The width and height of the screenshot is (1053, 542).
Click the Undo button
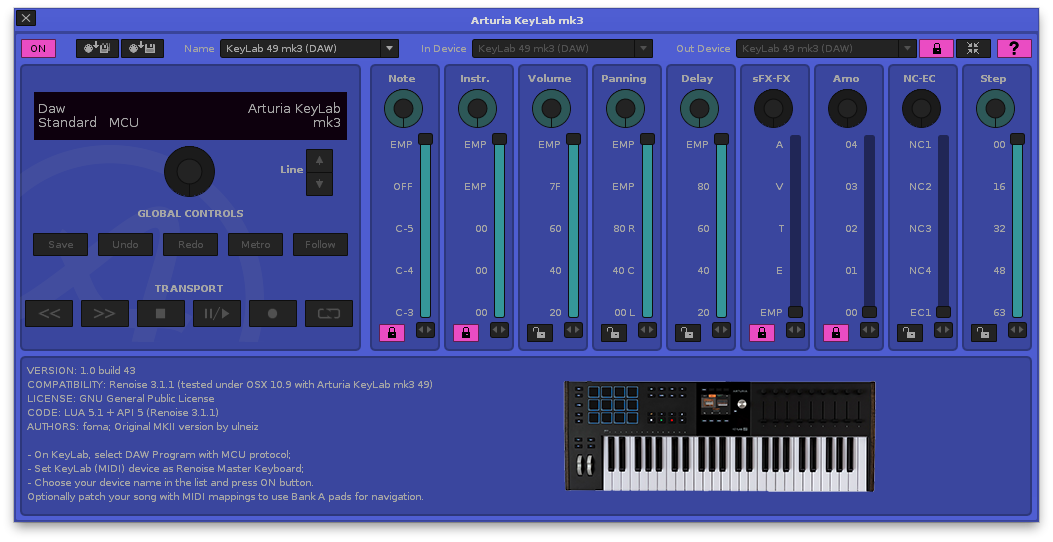(125, 244)
